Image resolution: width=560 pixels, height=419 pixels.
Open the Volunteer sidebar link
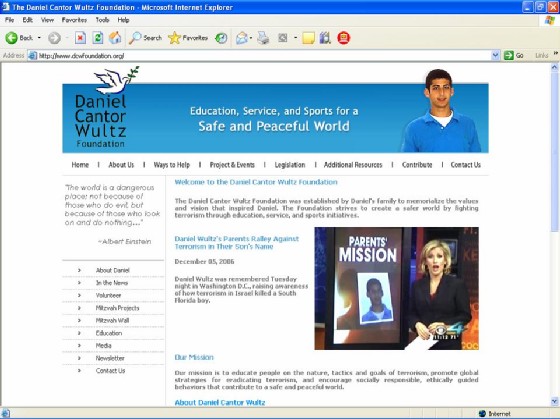[x=108, y=295]
